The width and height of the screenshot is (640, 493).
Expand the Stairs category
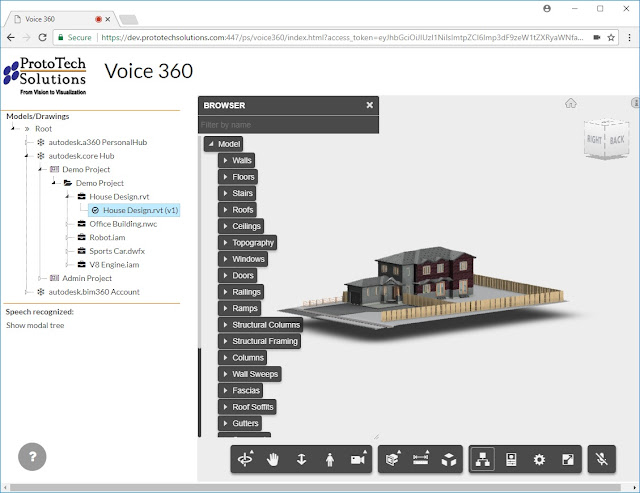click(x=225, y=193)
